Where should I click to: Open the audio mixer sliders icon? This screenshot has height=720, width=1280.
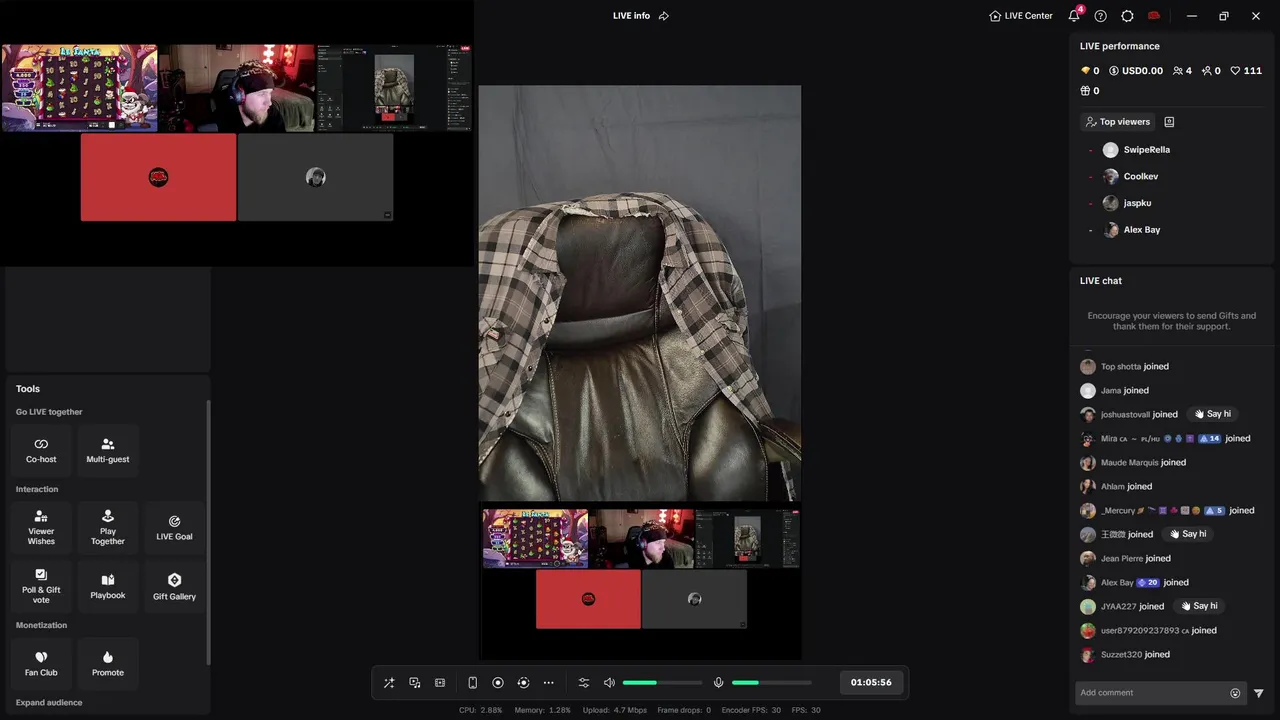coord(584,683)
